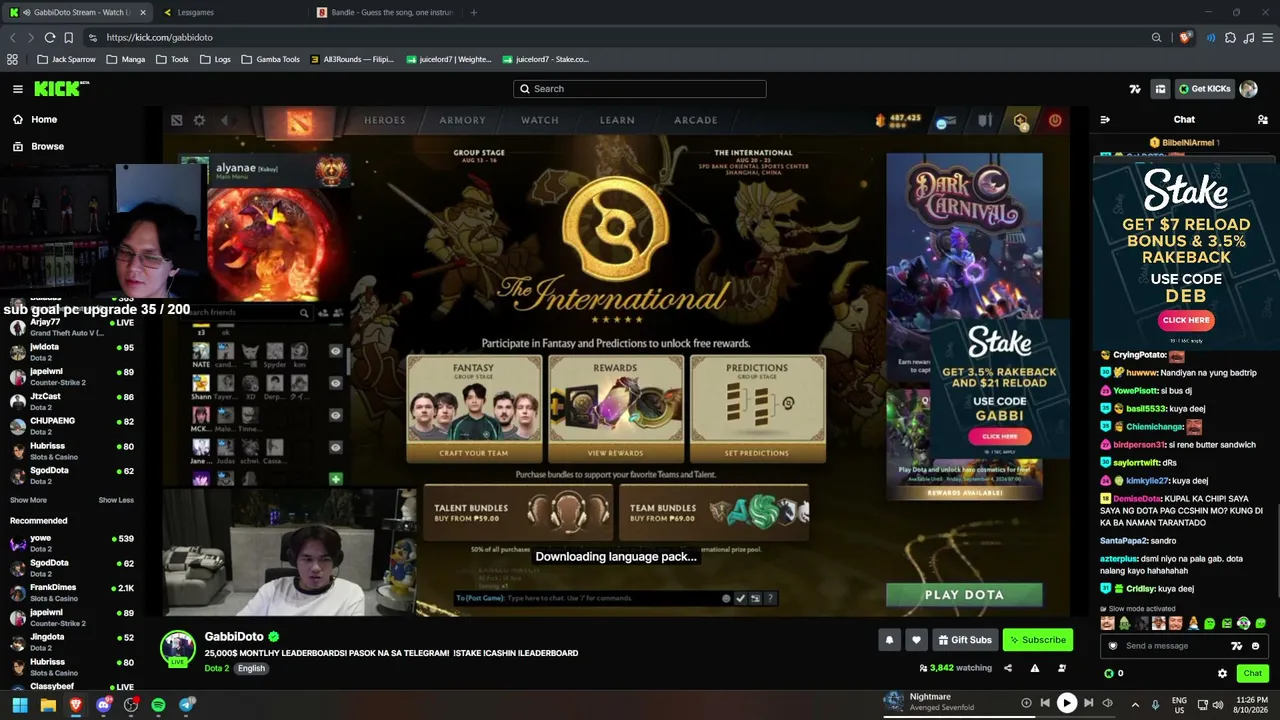Report the stream with warning icon
The width and height of the screenshot is (1280, 720).
point(1035,668)
